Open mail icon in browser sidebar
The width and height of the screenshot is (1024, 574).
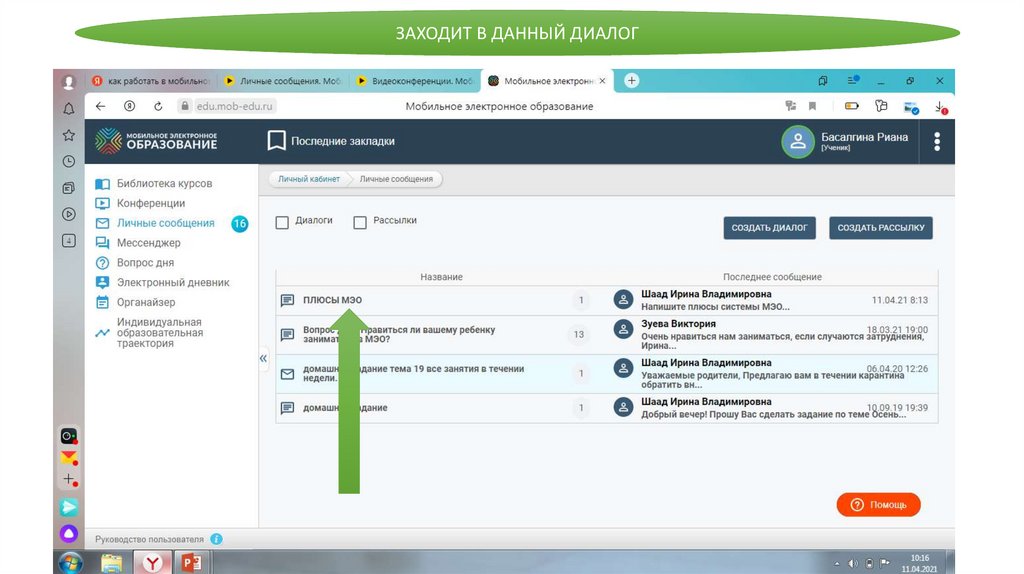point(69,458)
